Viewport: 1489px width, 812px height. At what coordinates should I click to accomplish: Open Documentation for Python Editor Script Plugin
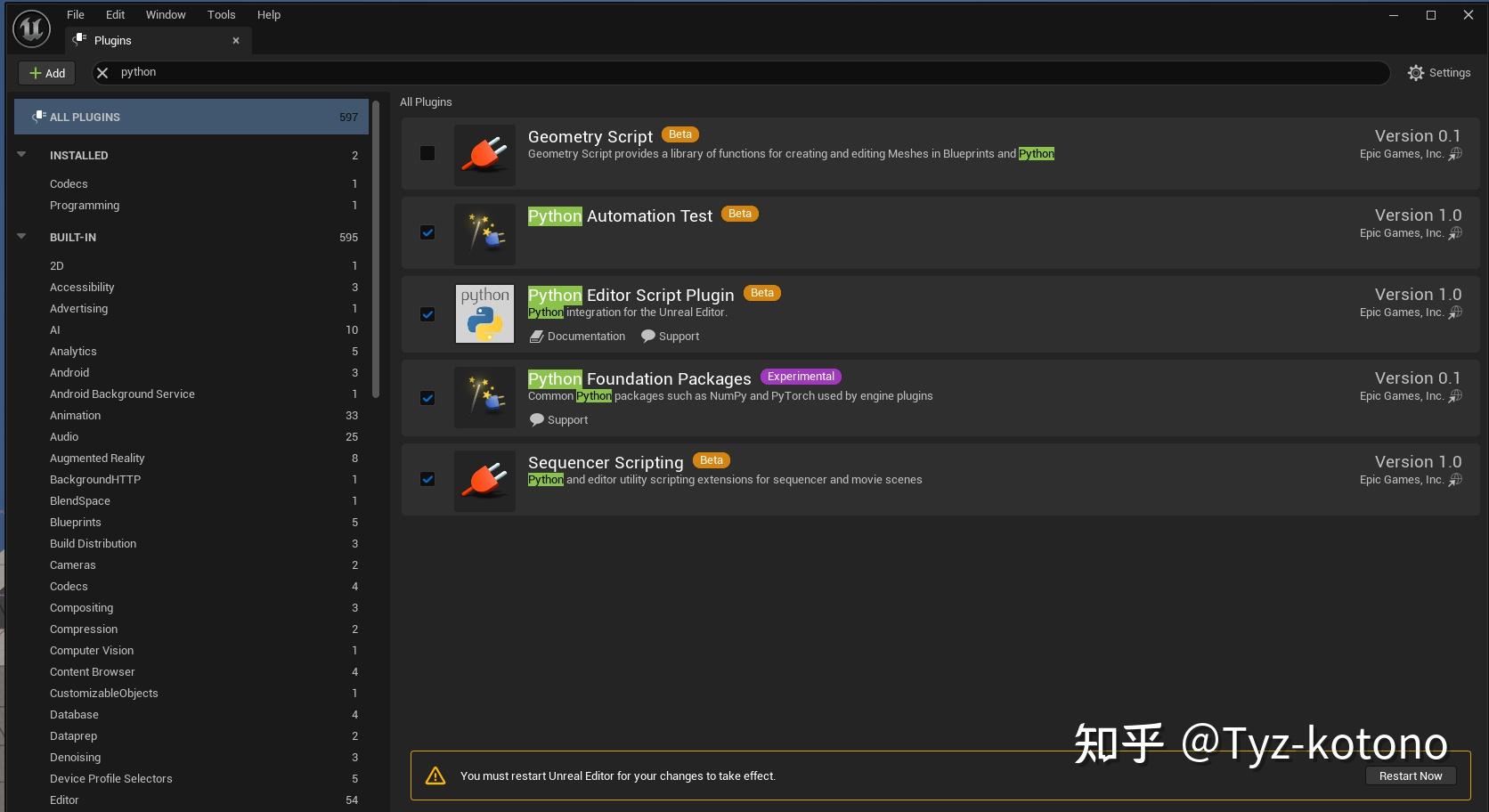click(577, 336)
